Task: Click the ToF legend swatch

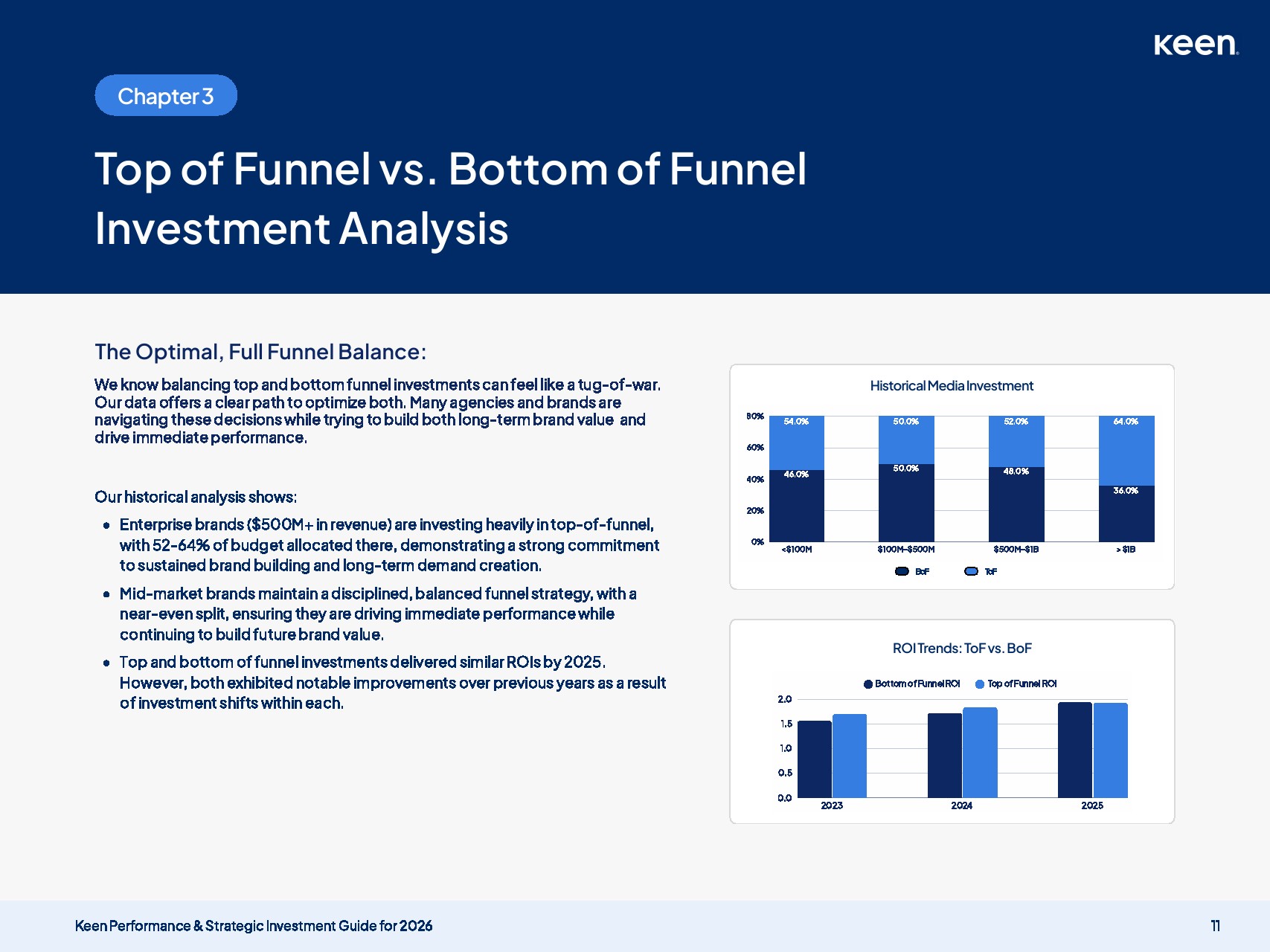Action: pyautogui.click(x=971, y=571)
